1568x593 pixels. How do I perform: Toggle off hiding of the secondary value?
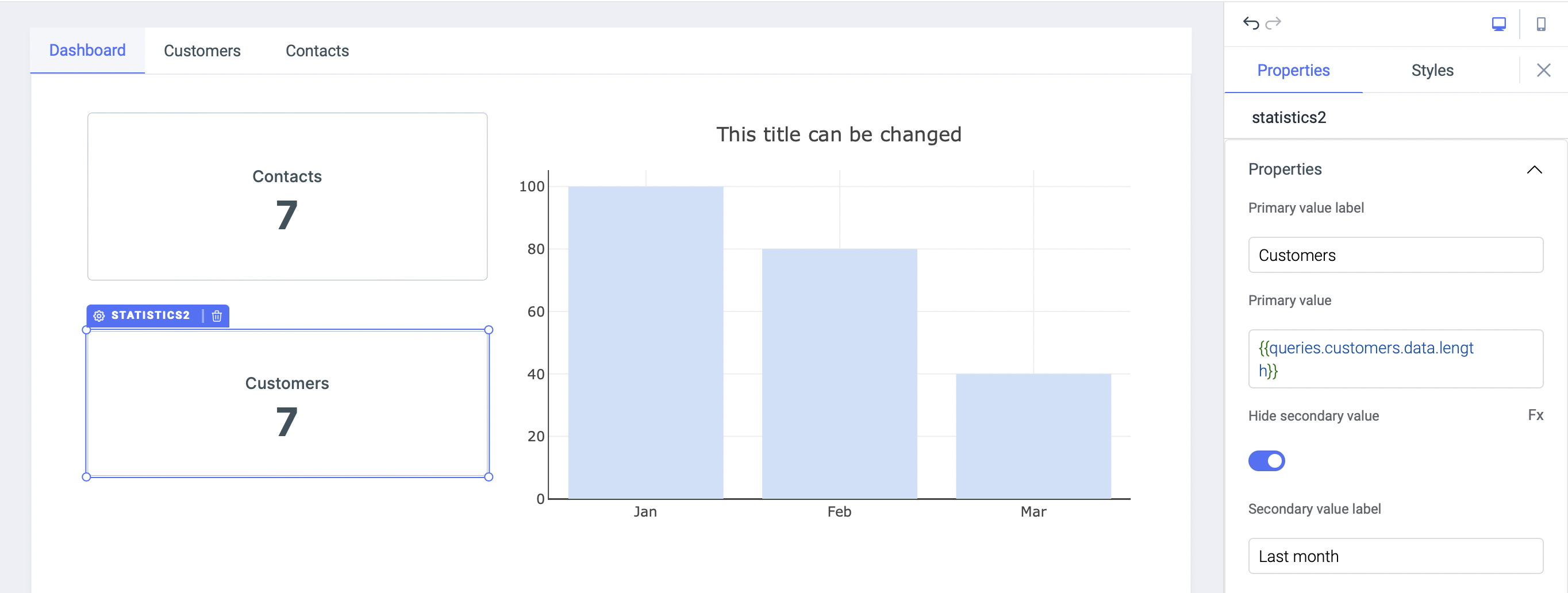click(1267, 461)
